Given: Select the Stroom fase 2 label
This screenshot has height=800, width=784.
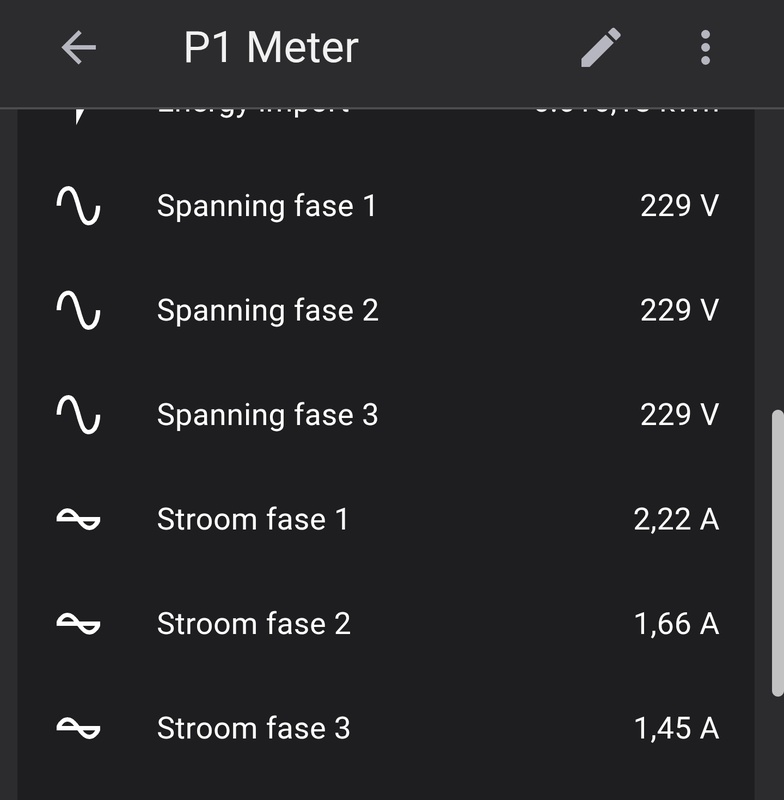Looking at the screenshot, I should [253, 624].
